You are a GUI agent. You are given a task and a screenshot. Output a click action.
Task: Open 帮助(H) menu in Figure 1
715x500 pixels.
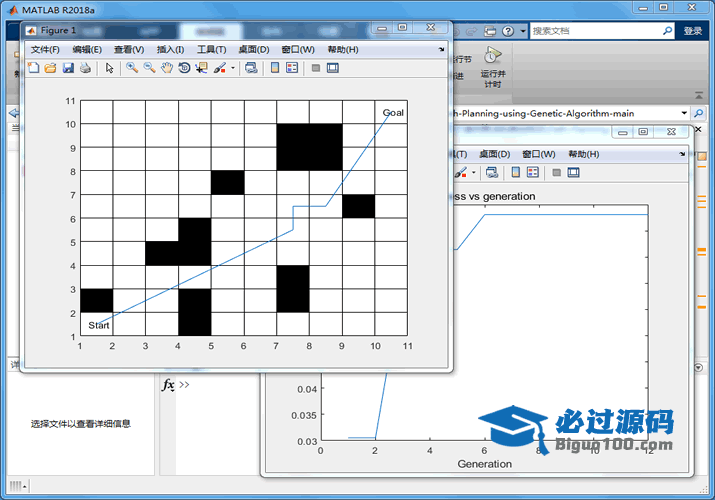tap(343, 49)
